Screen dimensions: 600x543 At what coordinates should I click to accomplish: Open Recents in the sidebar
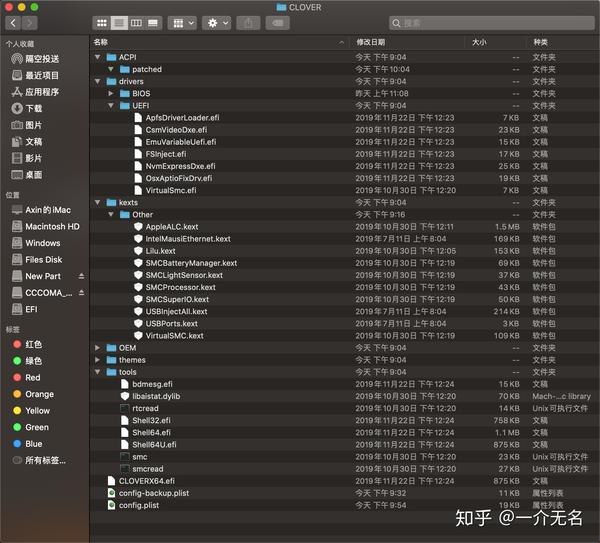click(35, 75)
